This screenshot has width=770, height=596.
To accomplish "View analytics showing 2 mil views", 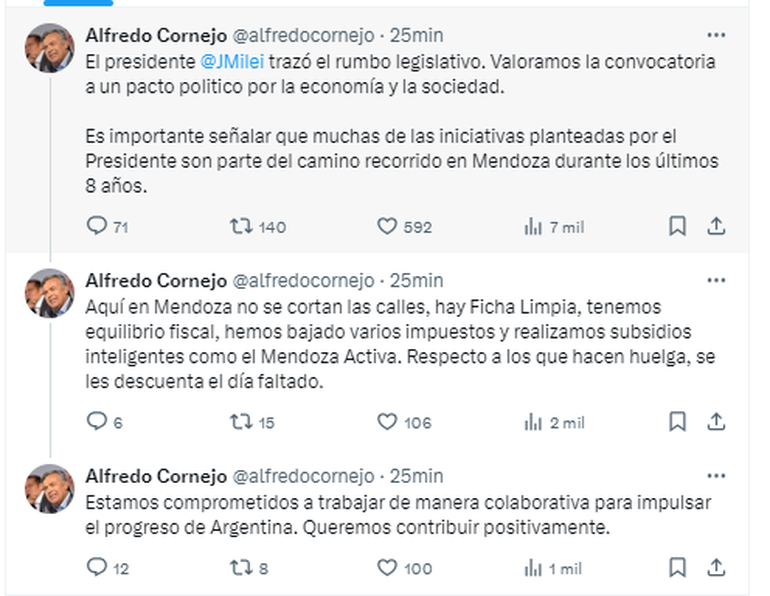I will tap(533, 422).
